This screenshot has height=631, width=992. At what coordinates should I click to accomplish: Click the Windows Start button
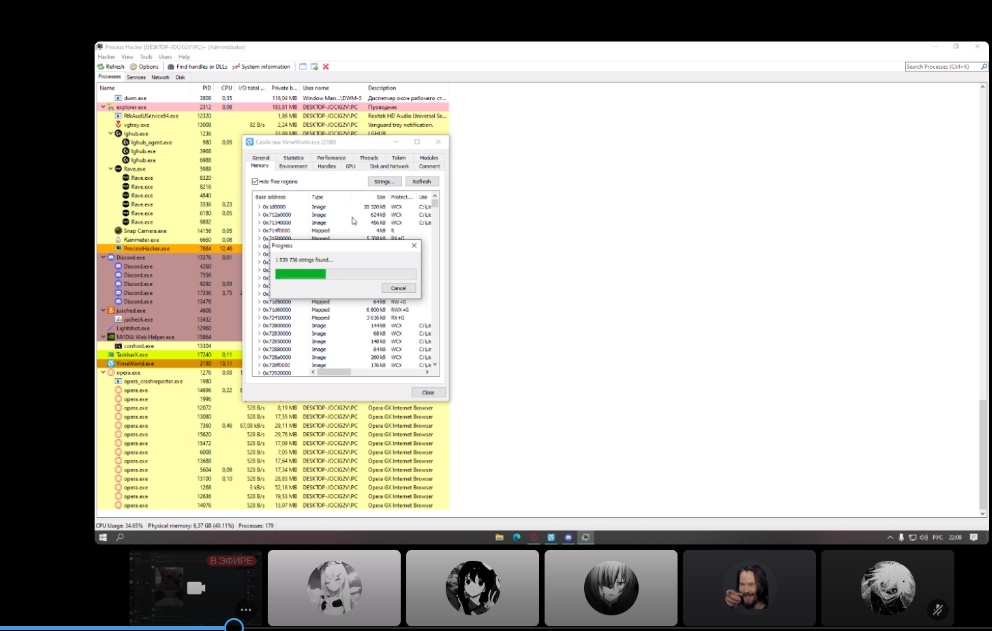pos(102,537)
